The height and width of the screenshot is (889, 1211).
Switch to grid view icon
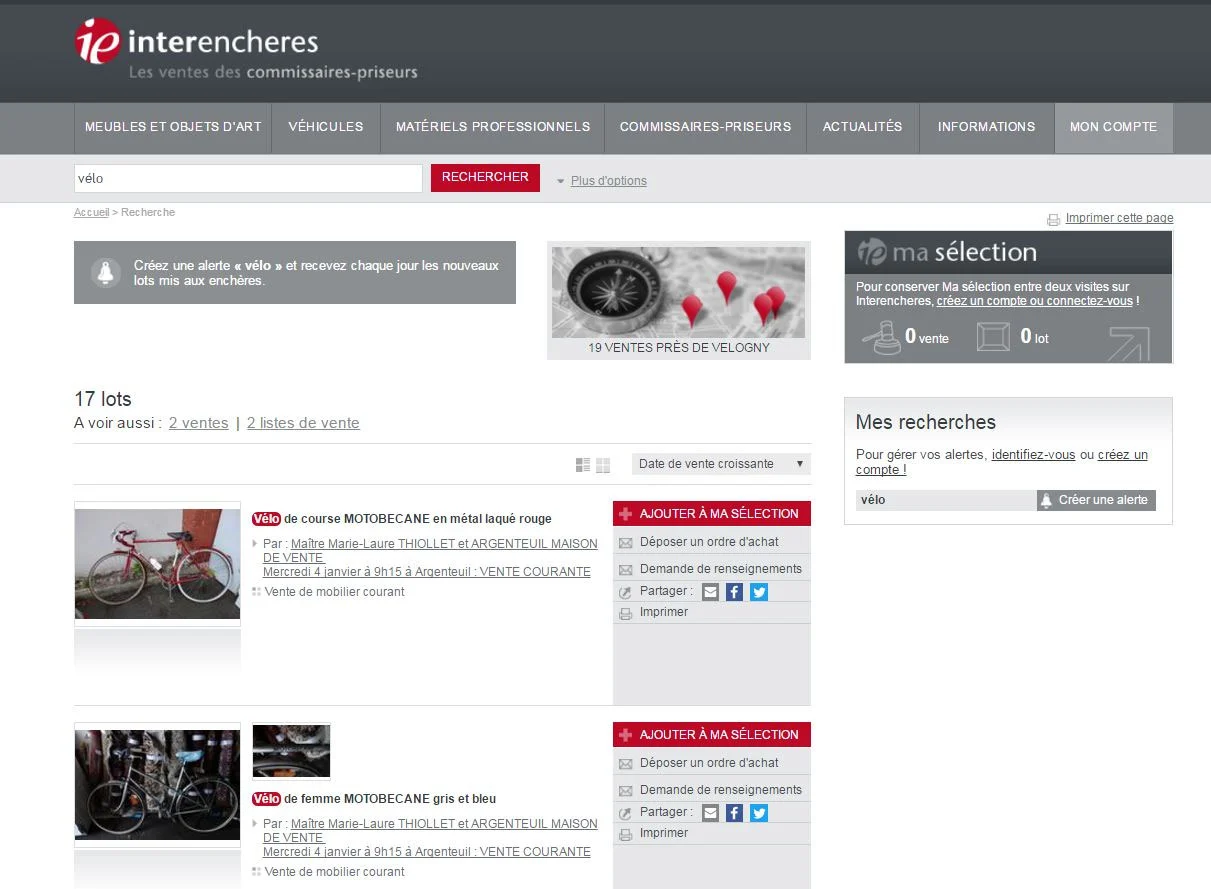click(603, 465)
